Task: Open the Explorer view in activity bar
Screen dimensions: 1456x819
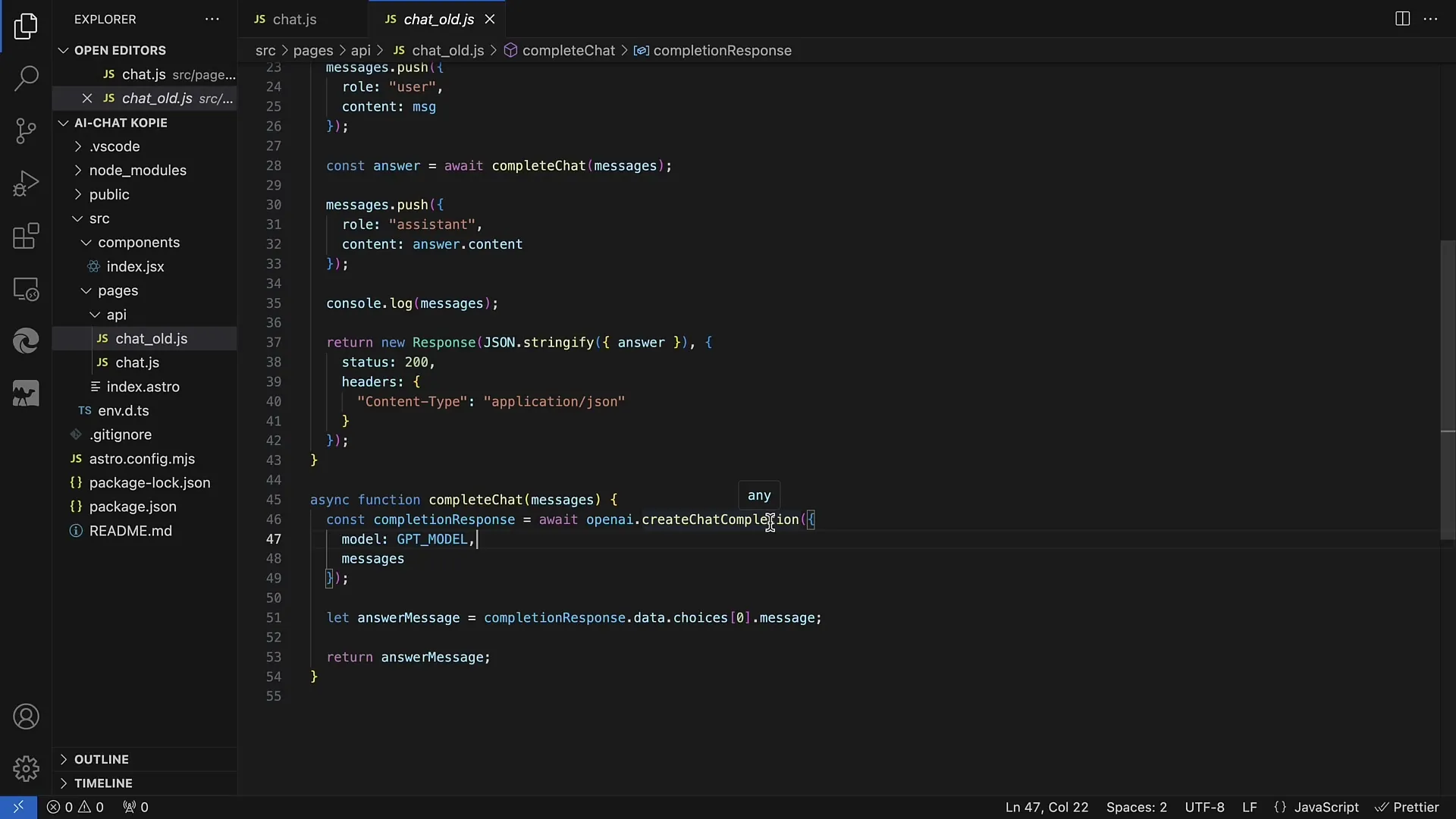Action: (26, 27)
